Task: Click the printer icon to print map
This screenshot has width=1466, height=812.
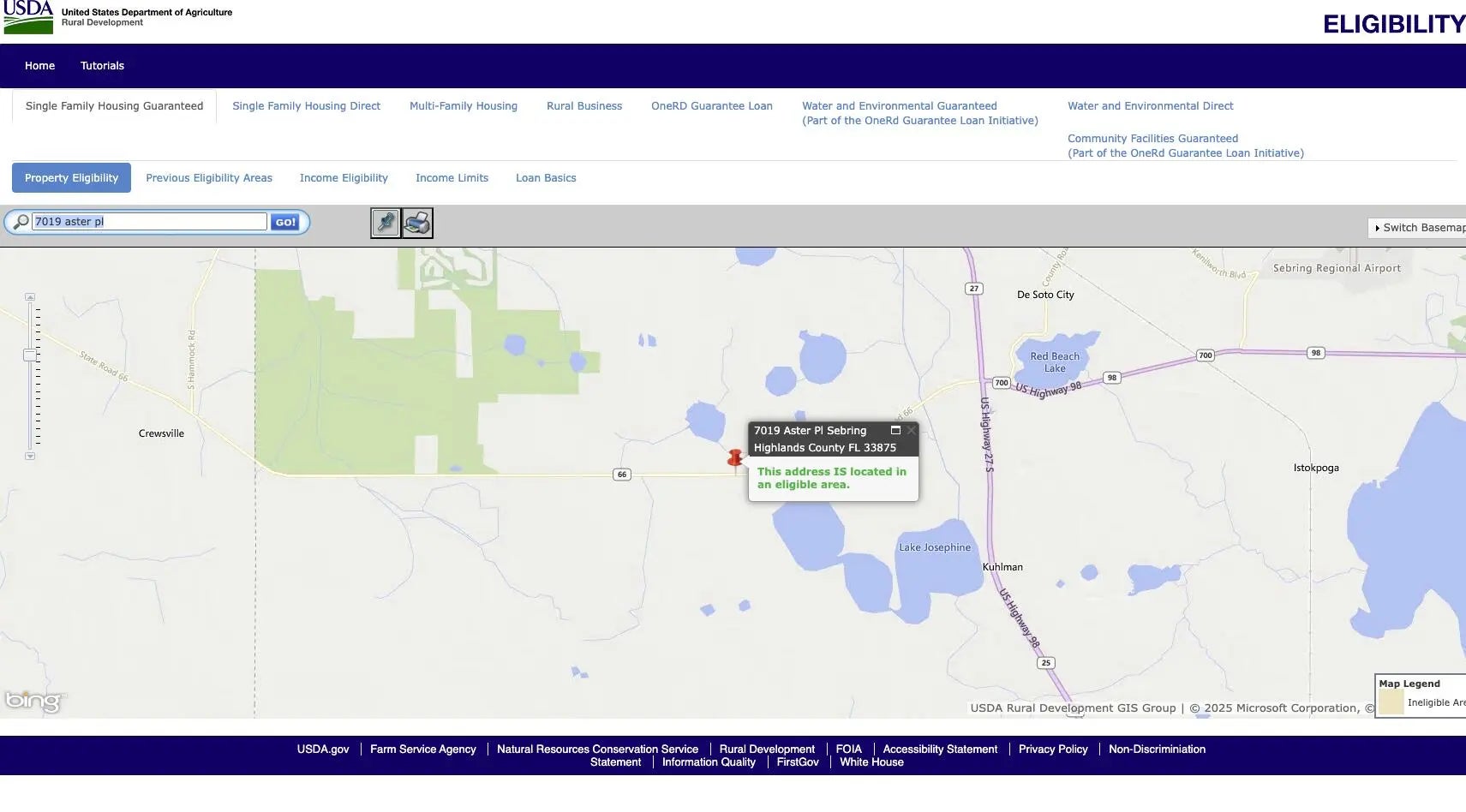Action: [418, 224]
